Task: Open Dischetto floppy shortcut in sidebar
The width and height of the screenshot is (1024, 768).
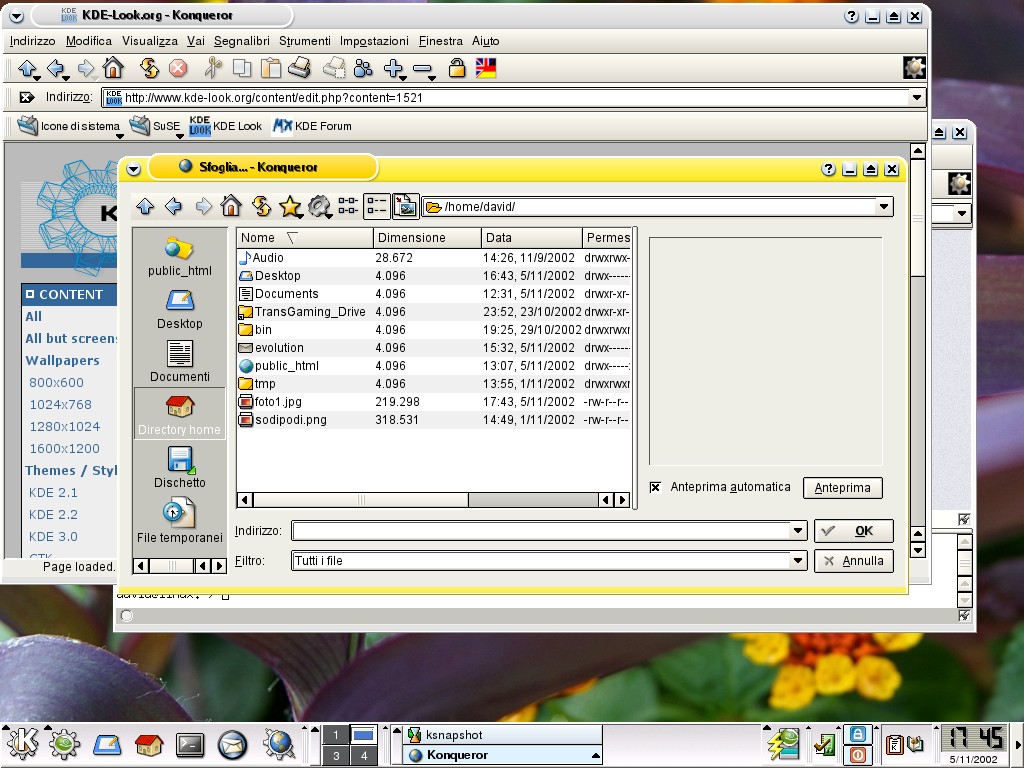Action: pyautogui.click(x=180, y=468)
